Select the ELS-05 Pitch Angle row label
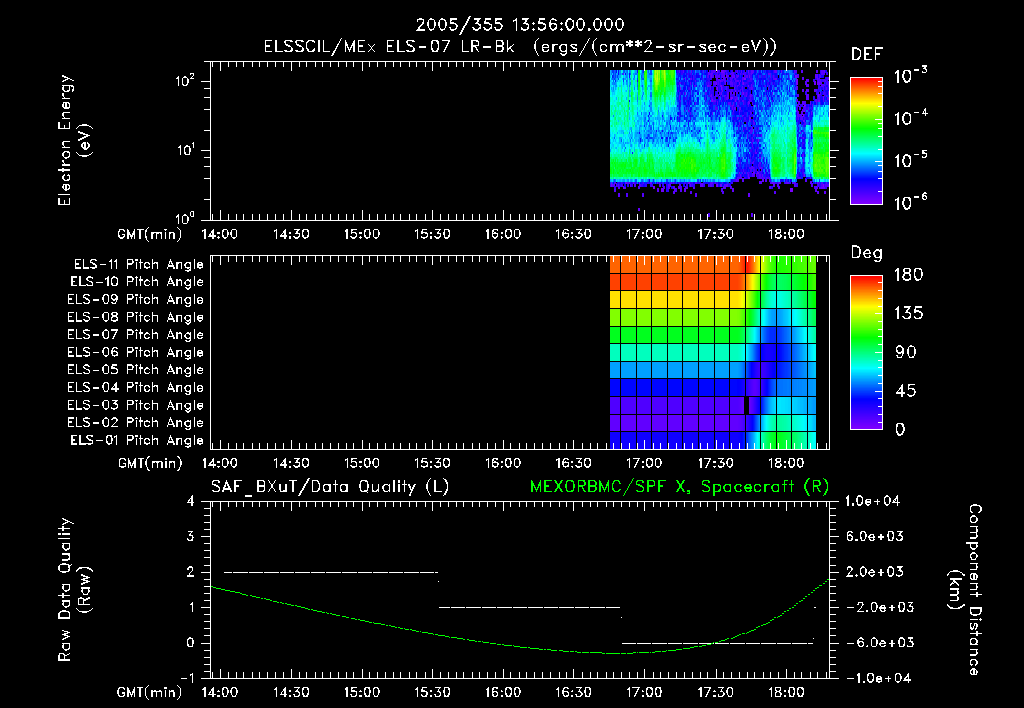This screenshot has height=708, width=1024. [135, 370]
